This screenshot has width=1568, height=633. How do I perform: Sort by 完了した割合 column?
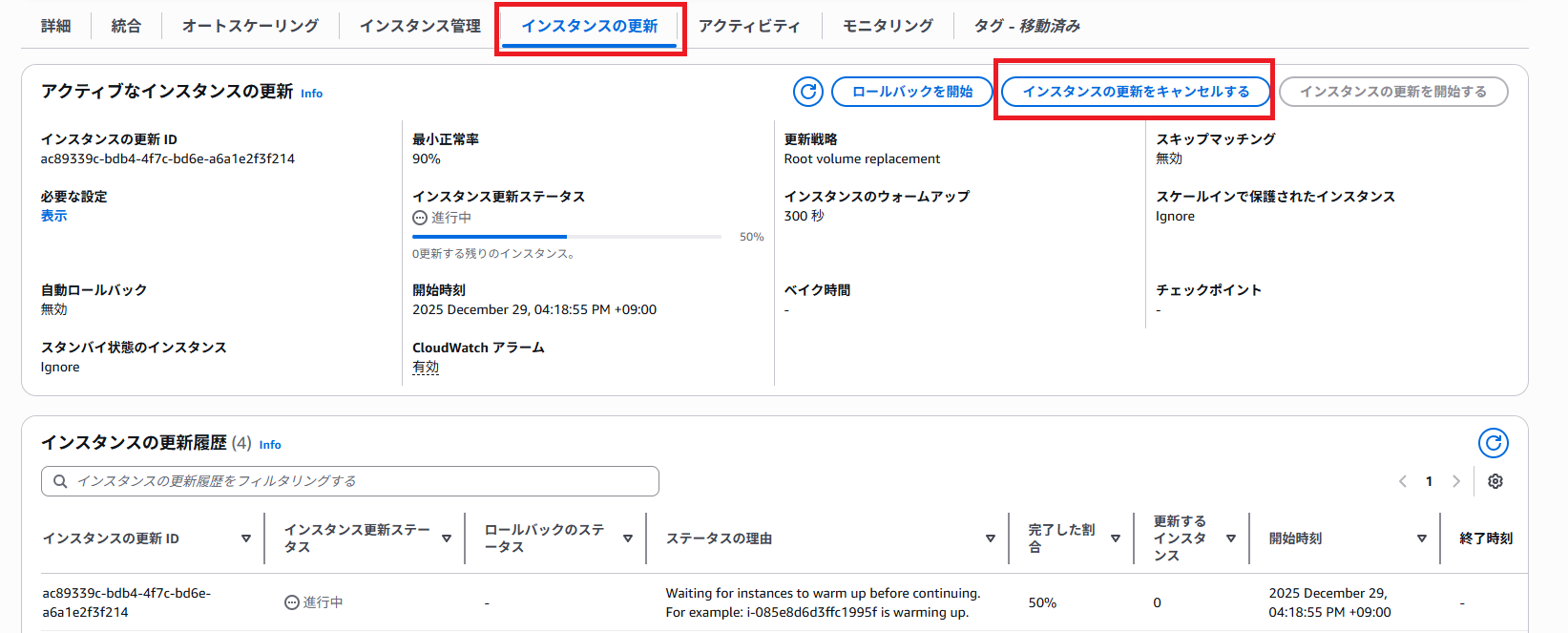(x=1115, y=538)
